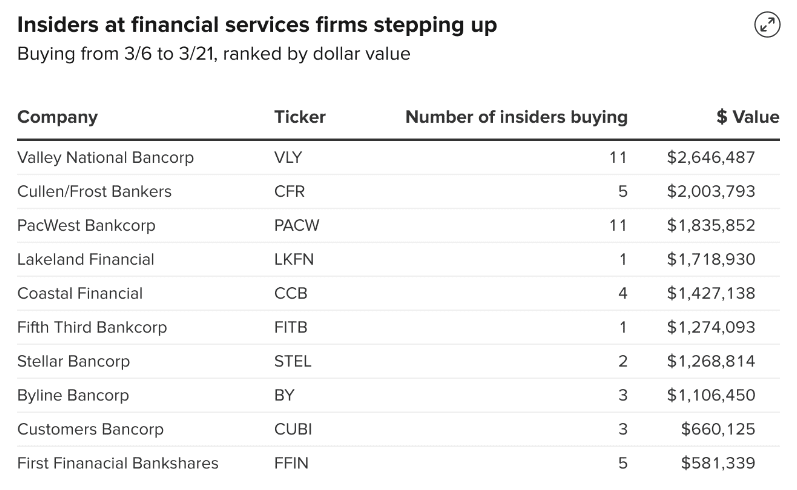Screen dimensions: 797x490
Task: Select the STEL ticker symbol
Action: (x=292, y=362)
